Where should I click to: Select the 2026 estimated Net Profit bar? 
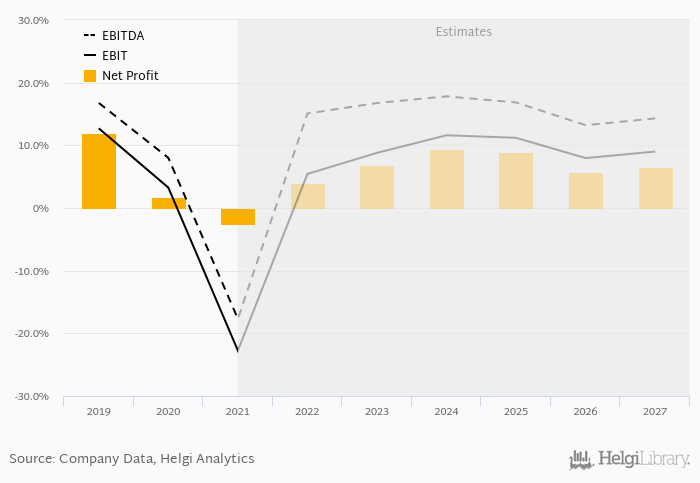(x=586, y=191)
